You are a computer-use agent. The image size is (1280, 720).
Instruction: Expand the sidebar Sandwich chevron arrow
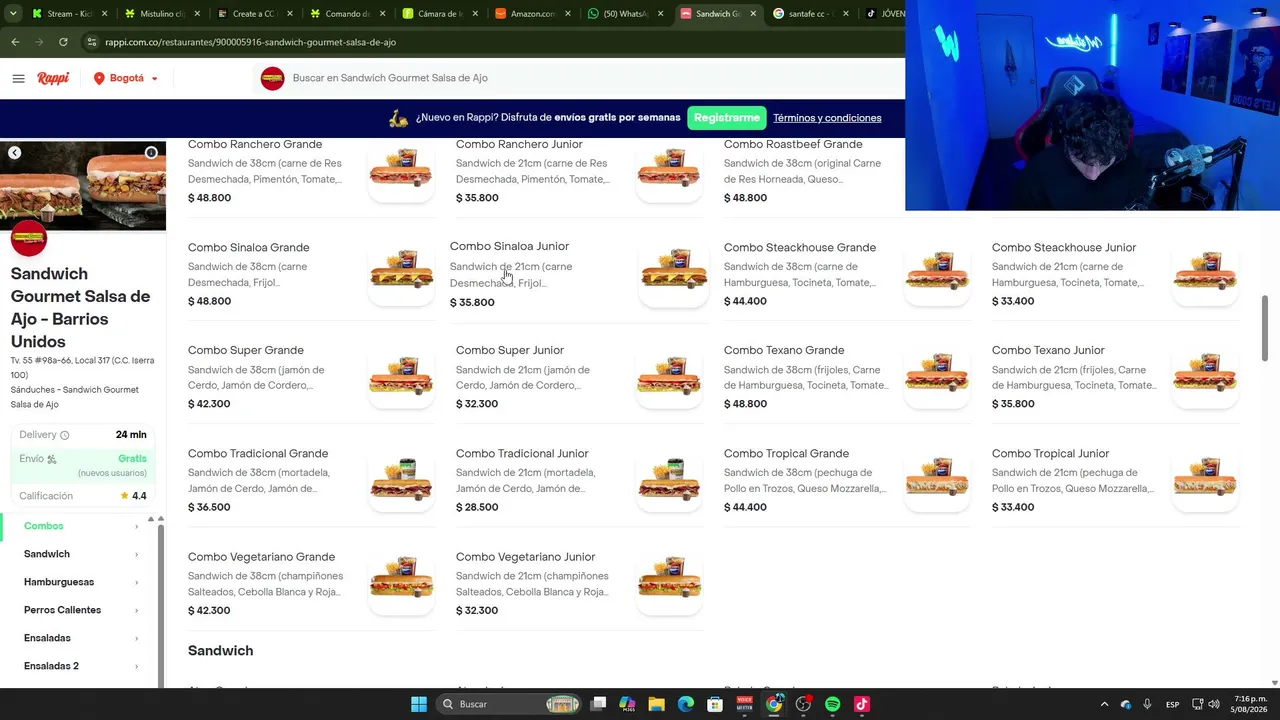[137, 554]
